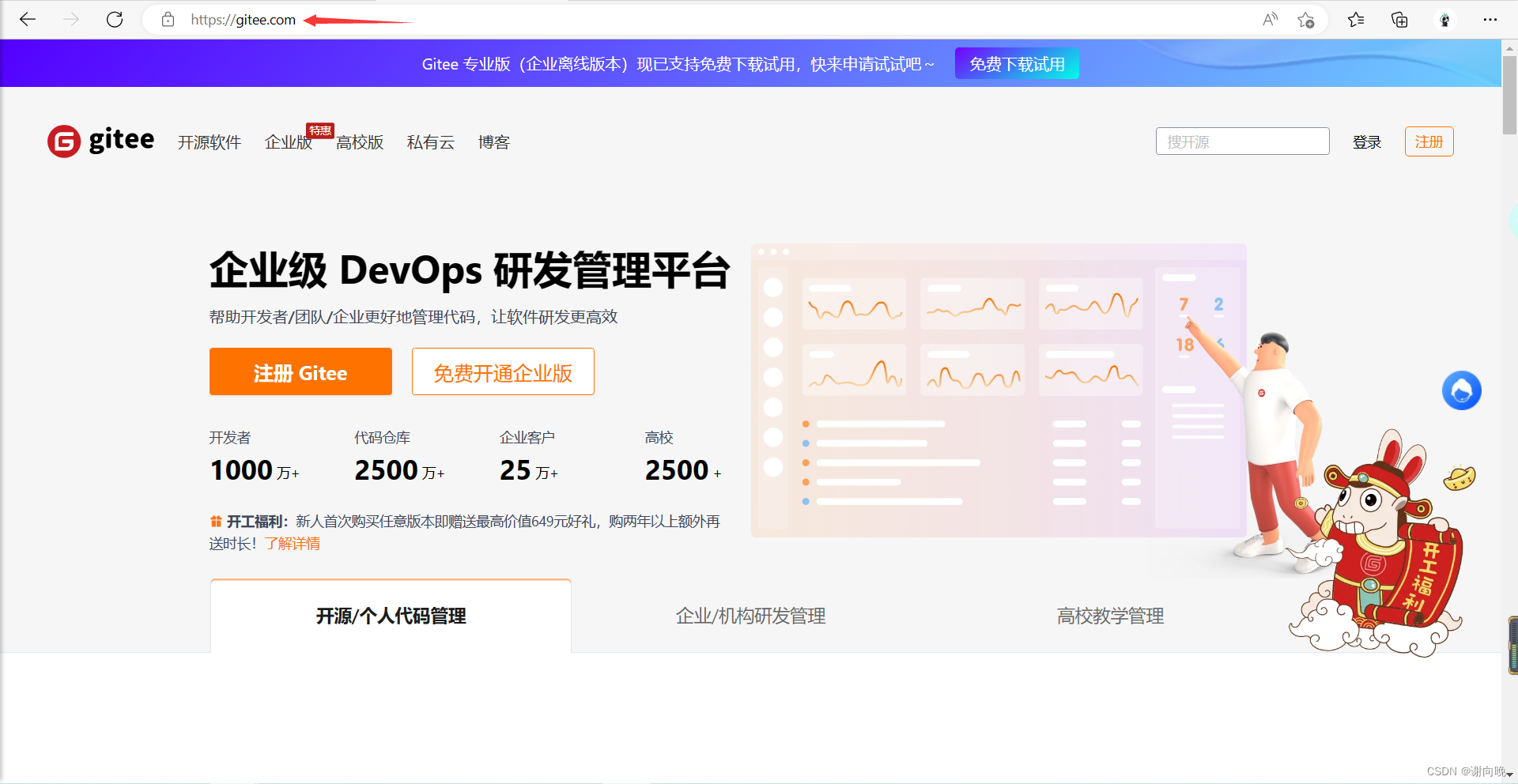1518x784 pixels.
Task: Click the 免费开通企业版 button
Action: pyautogui.click(x=503, y=371)
